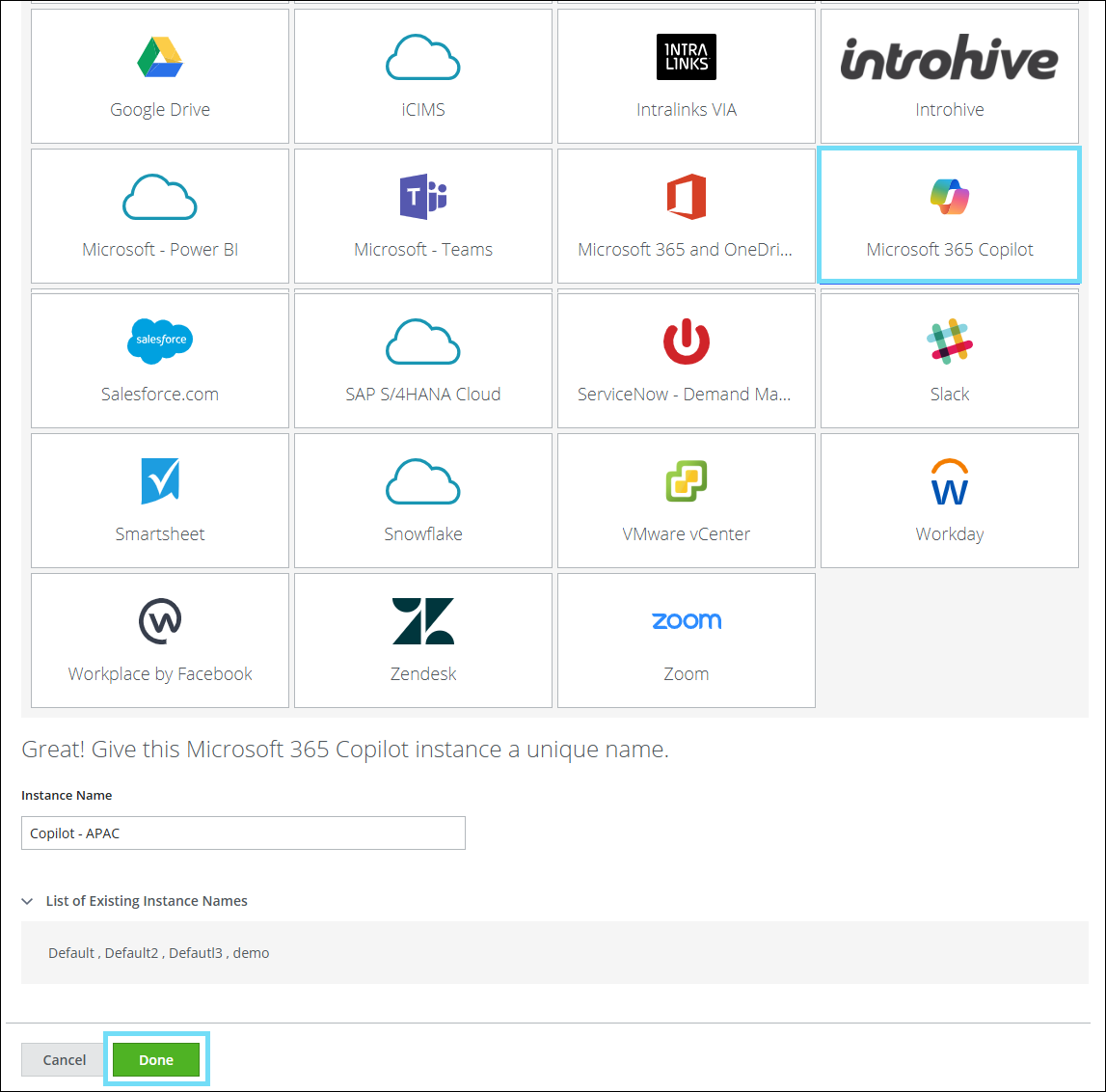Collapse the List of Existing Instance Names

click(x=28, y=901)
